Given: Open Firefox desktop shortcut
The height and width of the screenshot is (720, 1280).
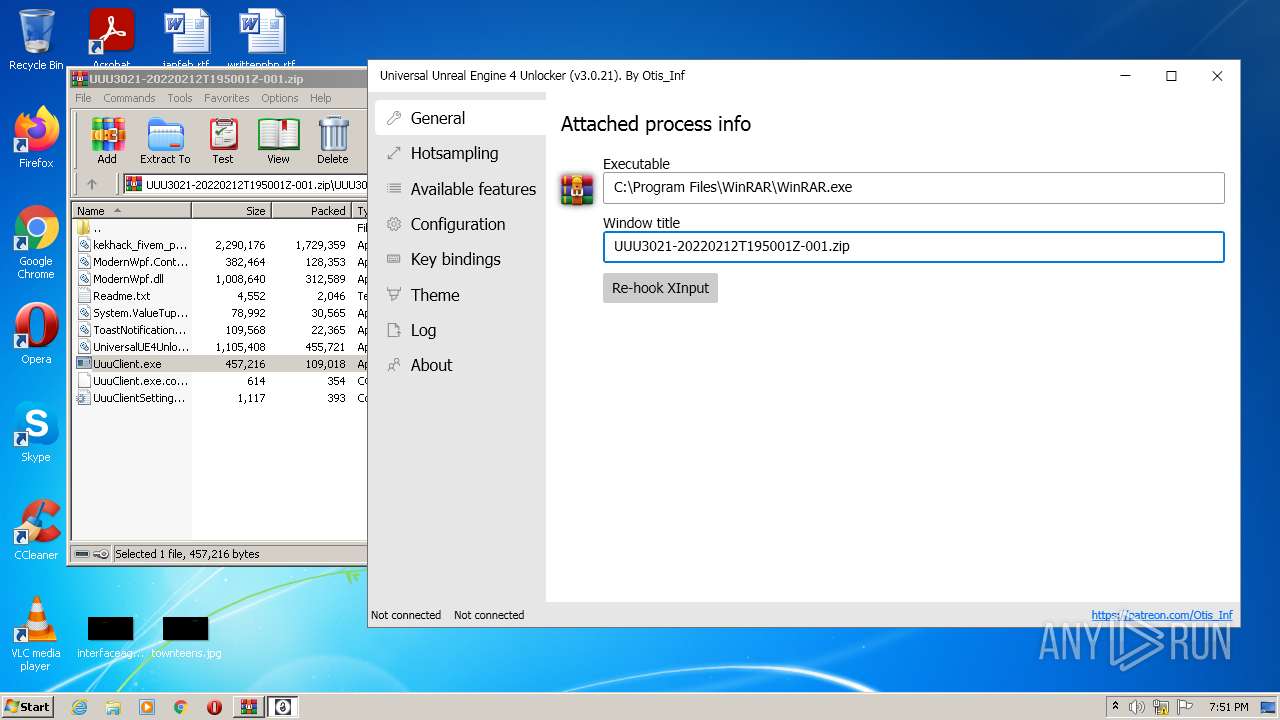Looking at the screenshot, I should tap(36, 138).
